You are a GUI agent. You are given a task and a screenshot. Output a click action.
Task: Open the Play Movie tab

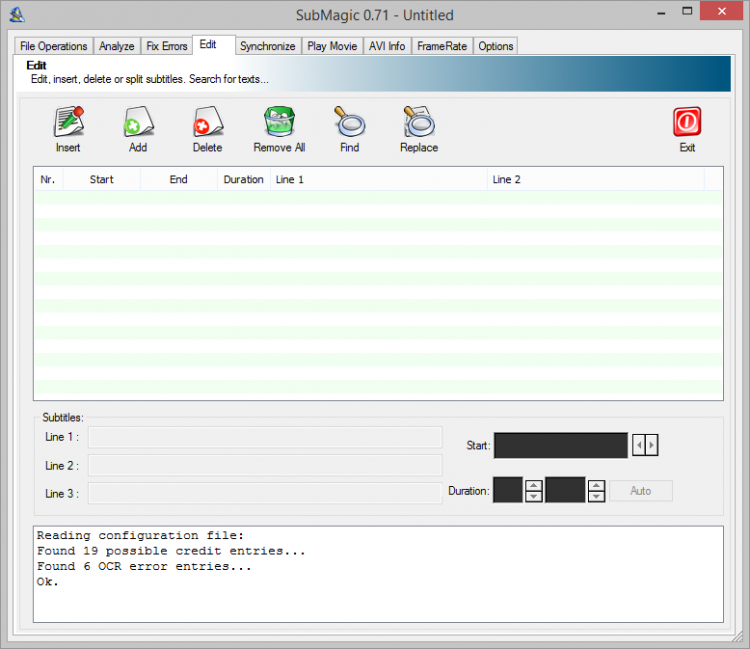[x=332, y=46]
